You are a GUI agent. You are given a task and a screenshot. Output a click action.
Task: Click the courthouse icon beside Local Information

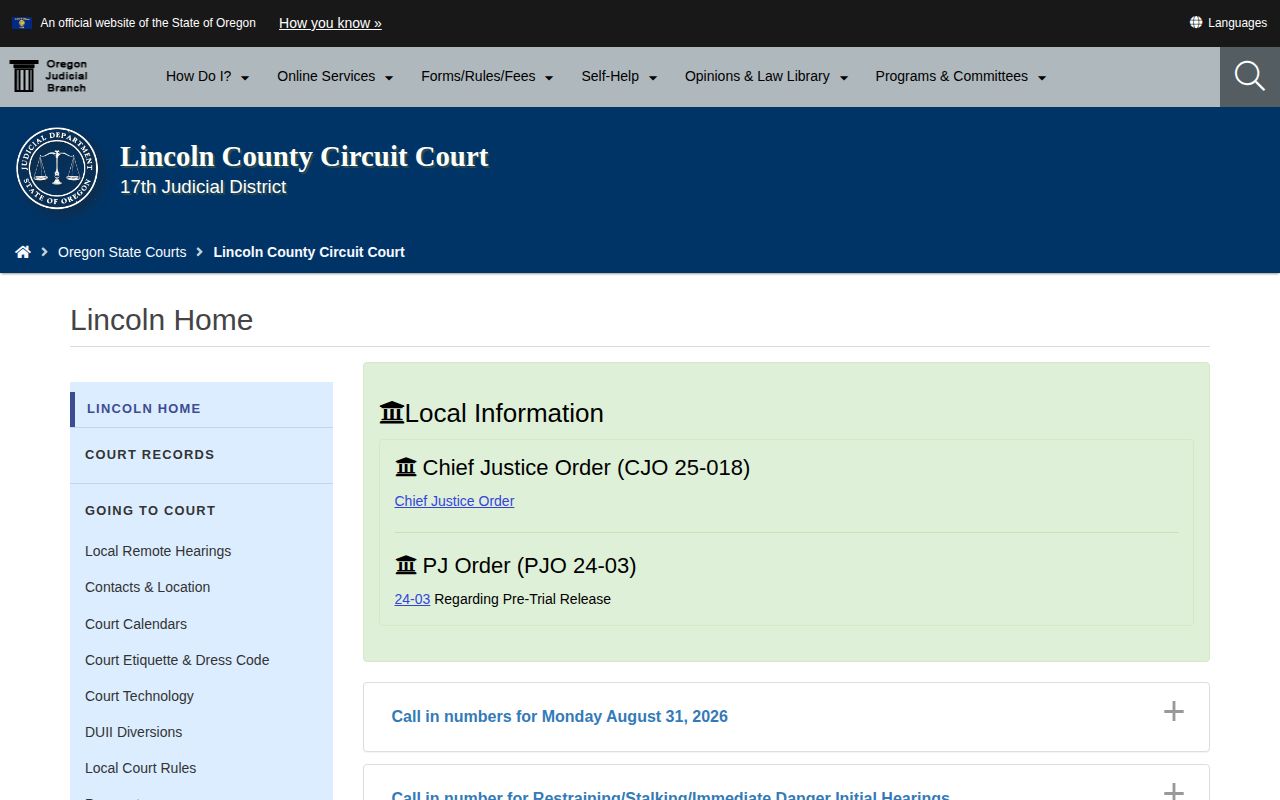coord(392,412)
